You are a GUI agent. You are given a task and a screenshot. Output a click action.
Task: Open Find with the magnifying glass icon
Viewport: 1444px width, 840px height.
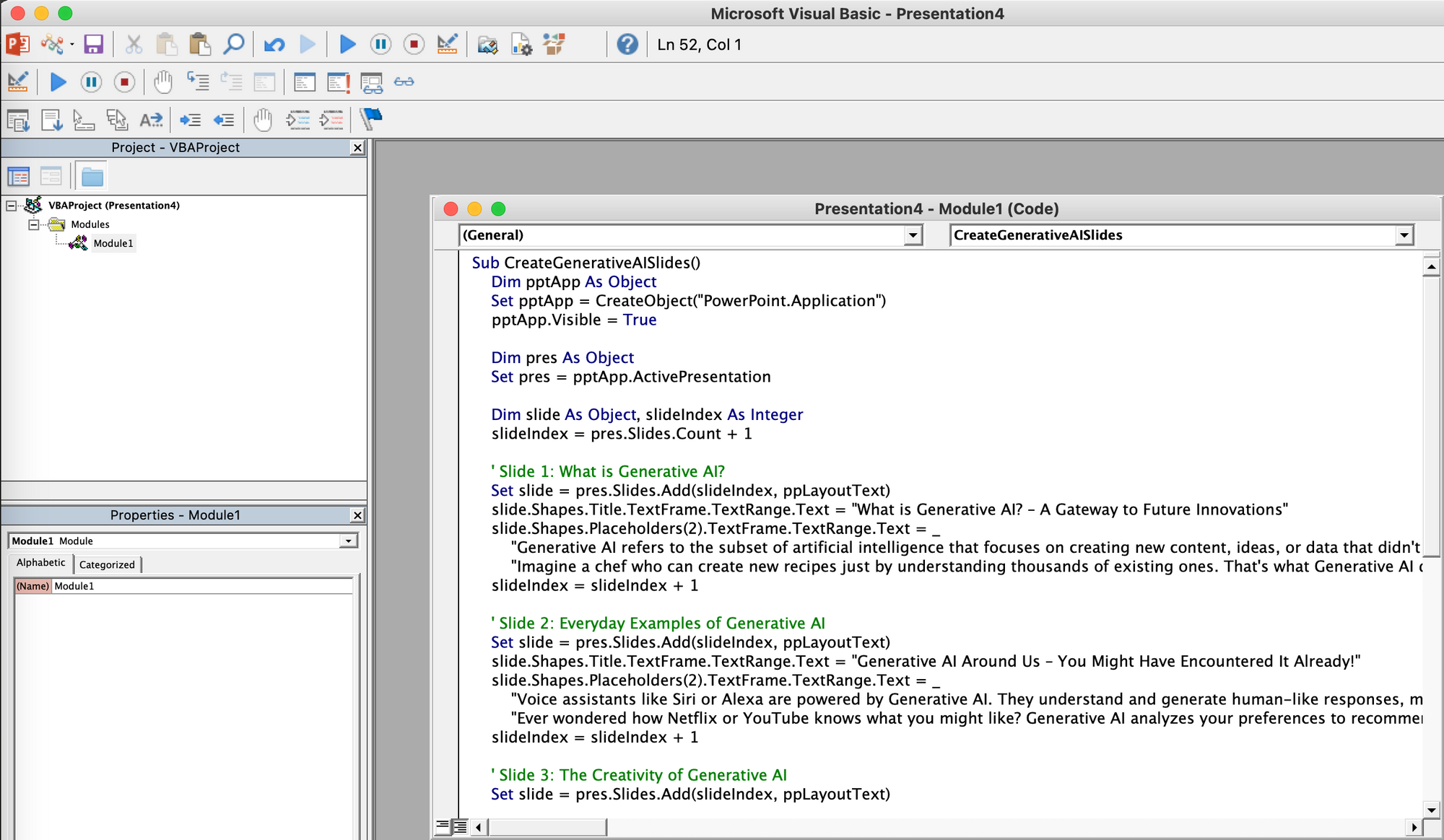tap(233, 45)
